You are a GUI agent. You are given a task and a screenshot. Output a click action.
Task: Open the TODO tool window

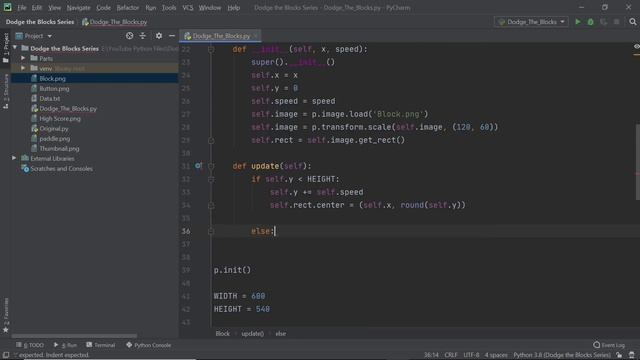pos(30,345)
